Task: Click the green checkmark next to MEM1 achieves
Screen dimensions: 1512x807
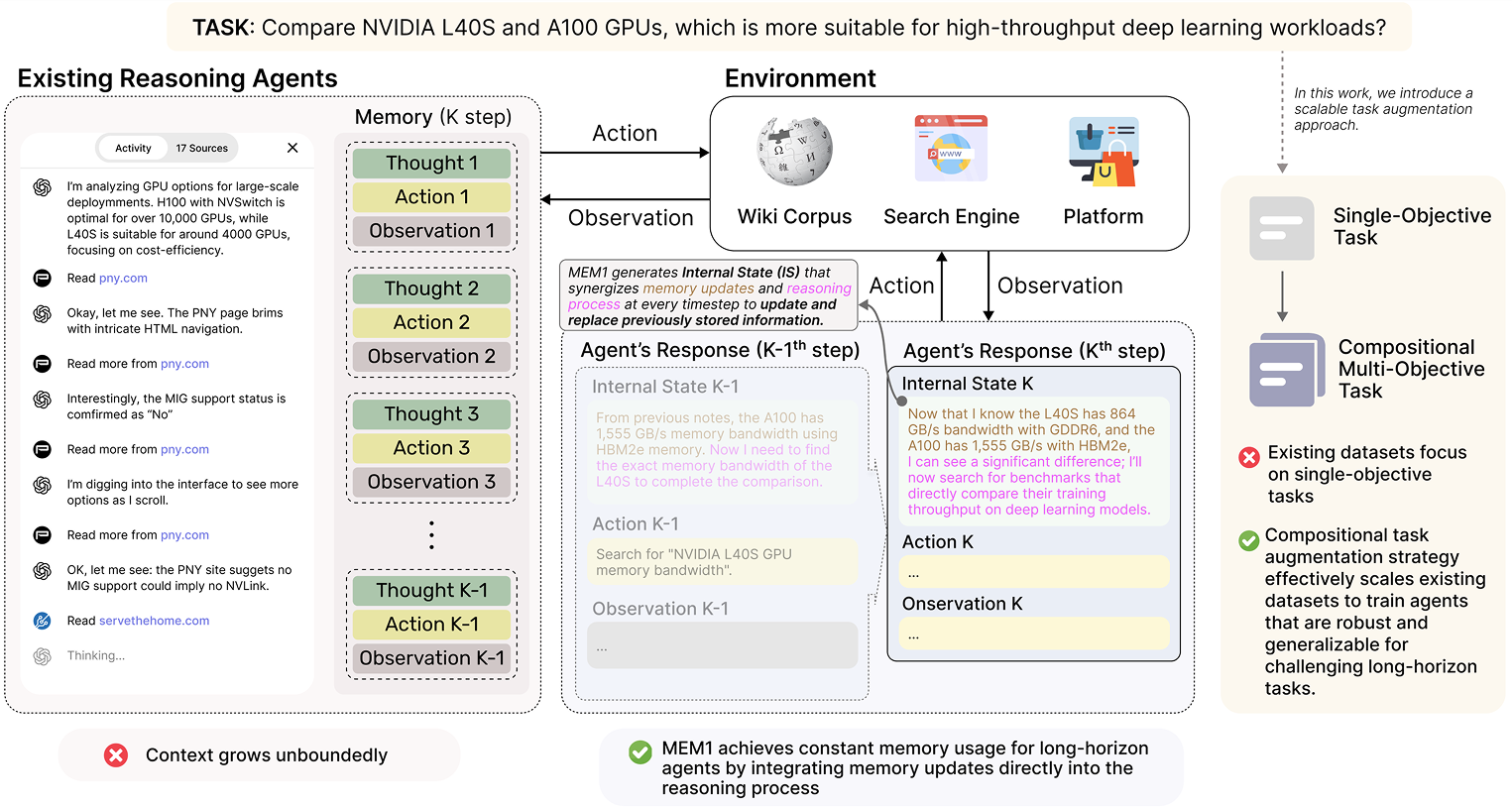Action: coord(640,751)
